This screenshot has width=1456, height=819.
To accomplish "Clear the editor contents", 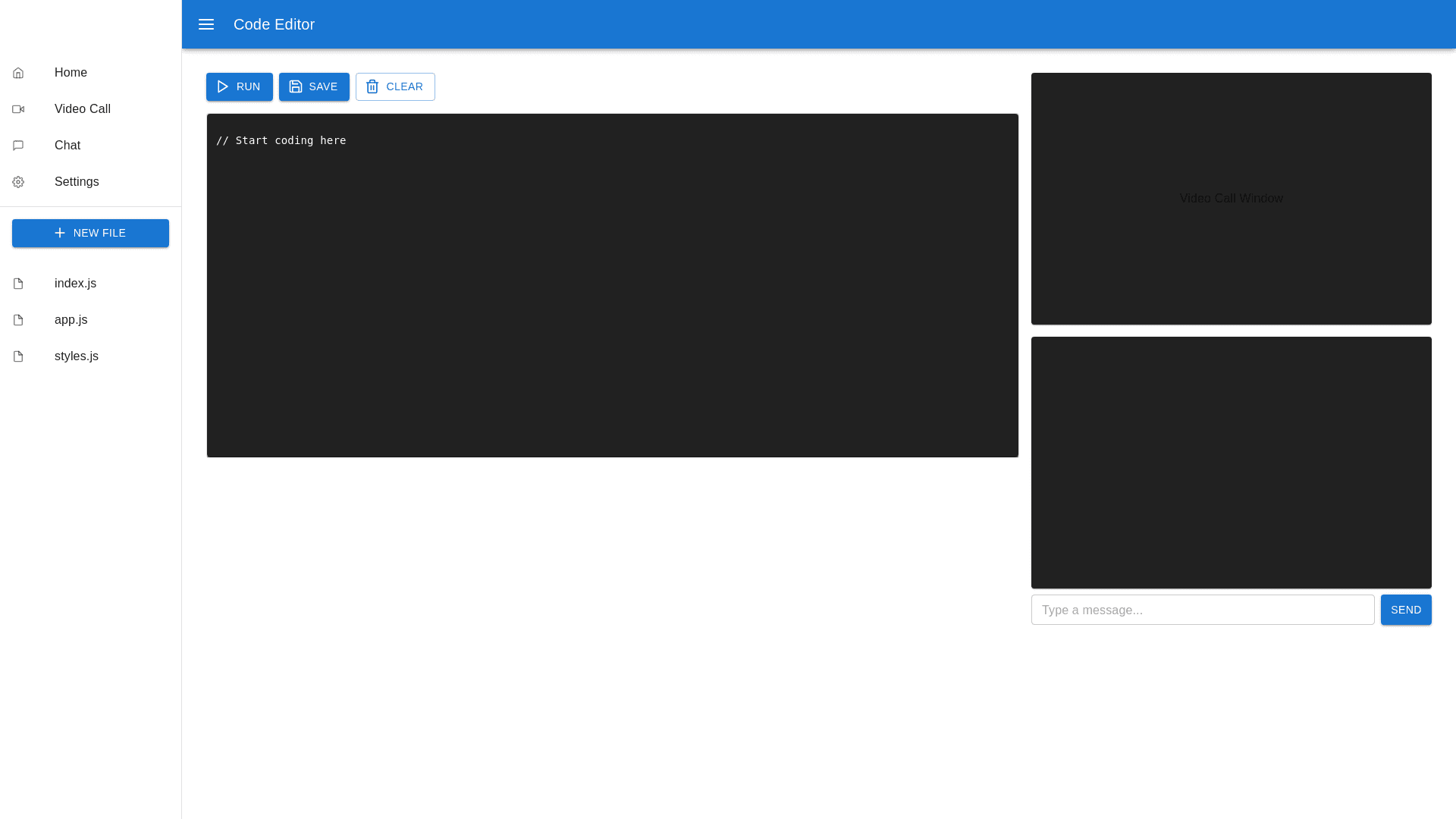I will (x=395, y=86).
